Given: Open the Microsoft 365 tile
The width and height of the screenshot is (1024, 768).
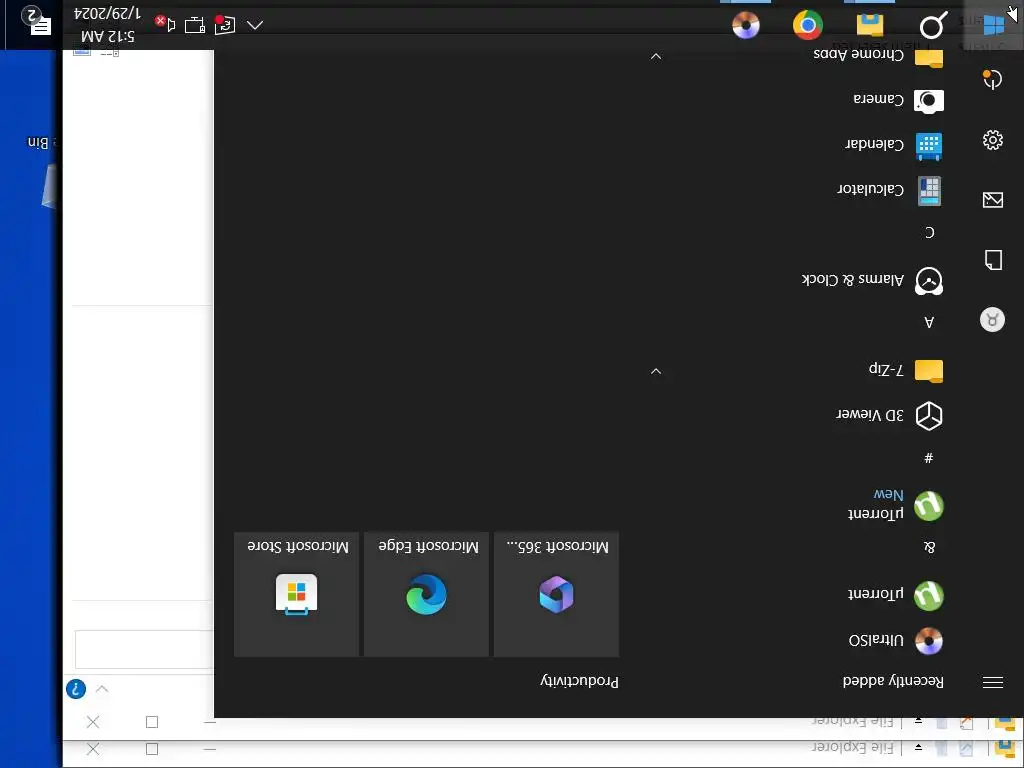Looking at the screenshot, I should click(x=556, y=594).
